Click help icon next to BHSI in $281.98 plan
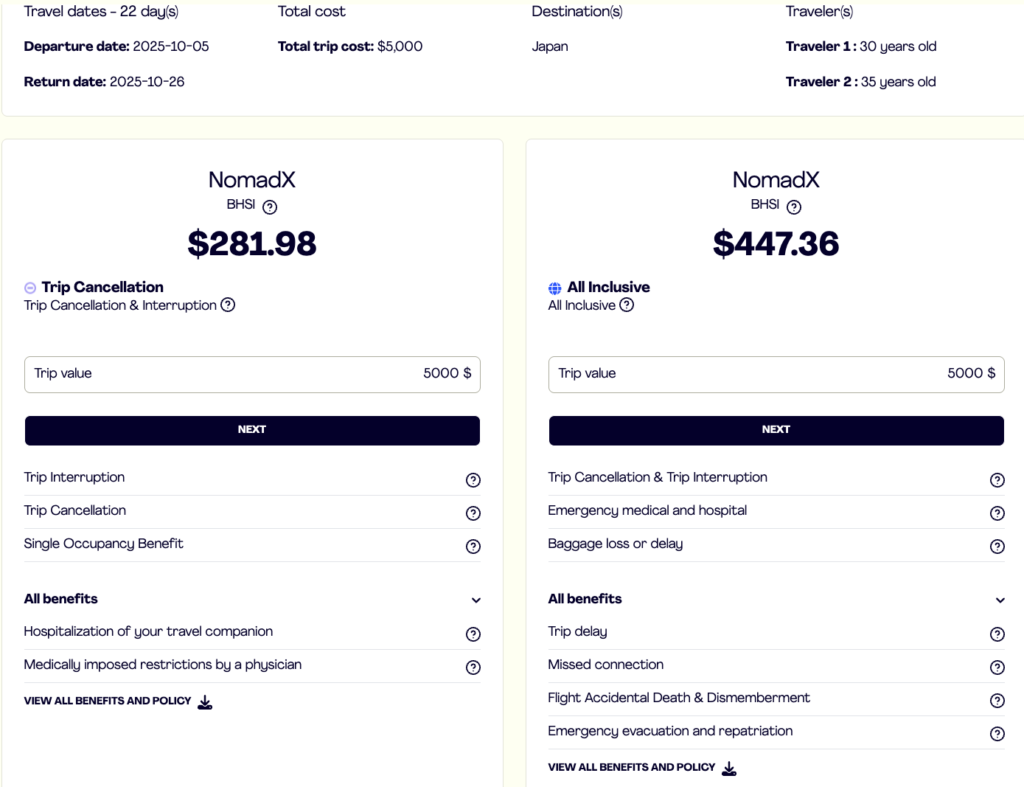 [270, 207]
